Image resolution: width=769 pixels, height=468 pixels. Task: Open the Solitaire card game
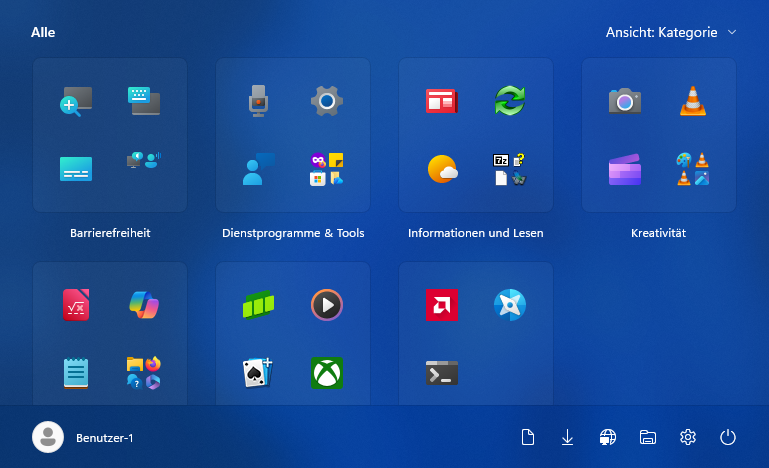(258, 373)
